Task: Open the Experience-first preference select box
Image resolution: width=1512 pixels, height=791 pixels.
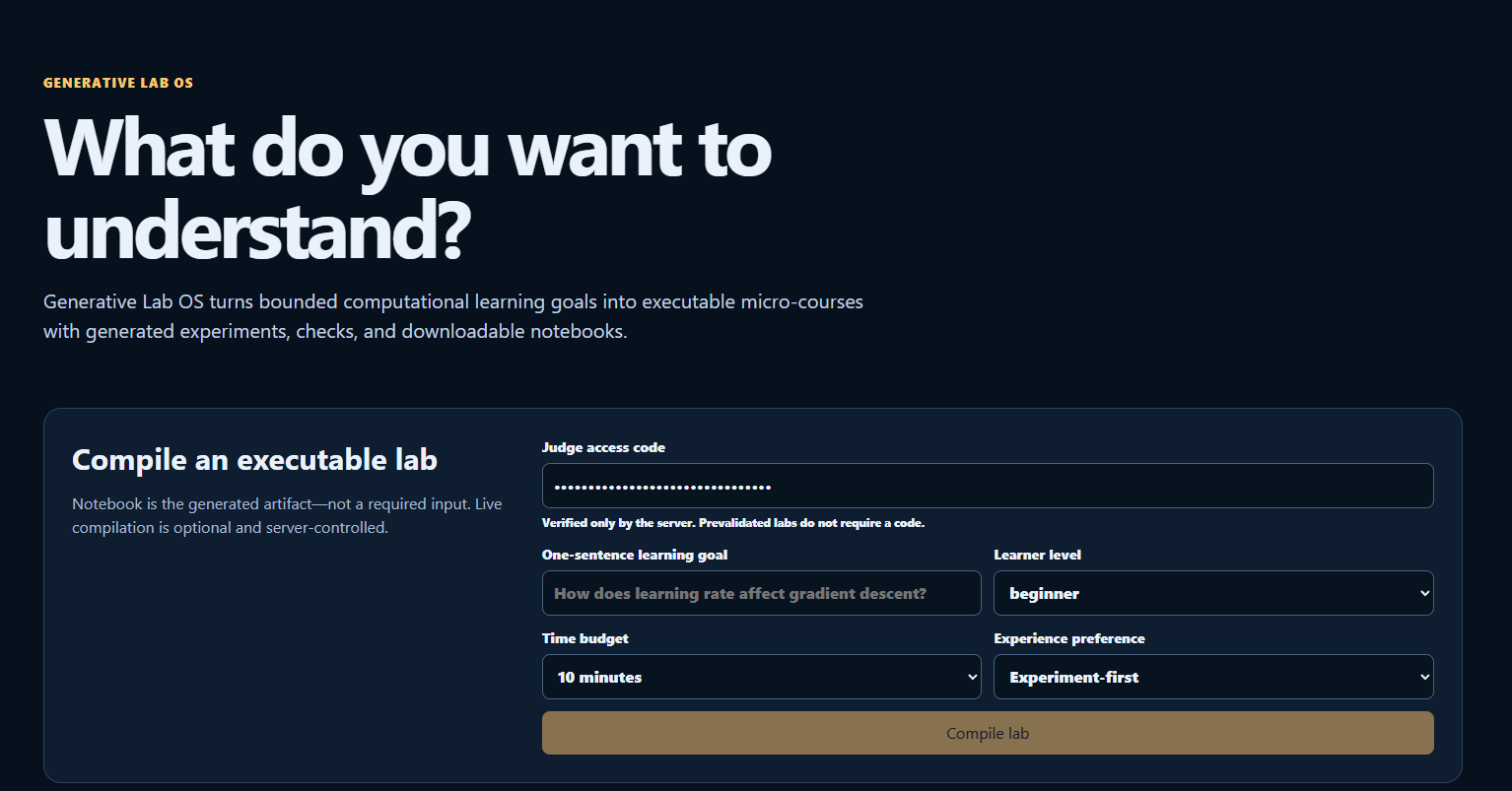Action: (1213, 677)
